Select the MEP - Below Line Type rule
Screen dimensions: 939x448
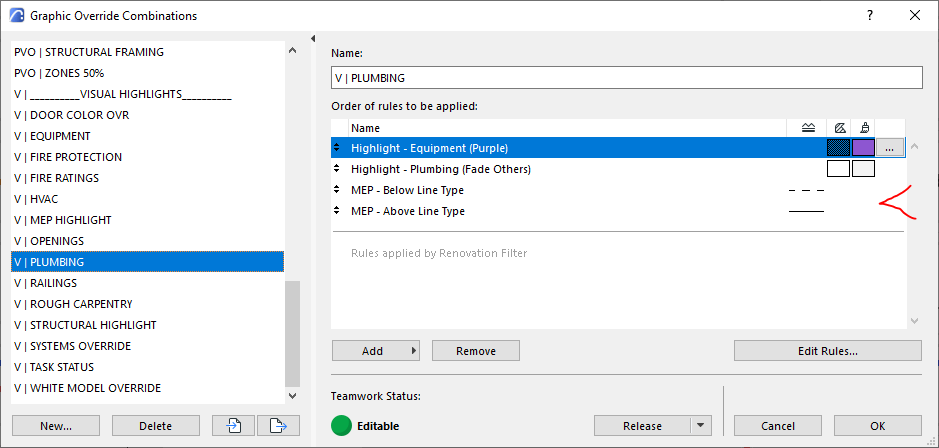pos(618,190)
